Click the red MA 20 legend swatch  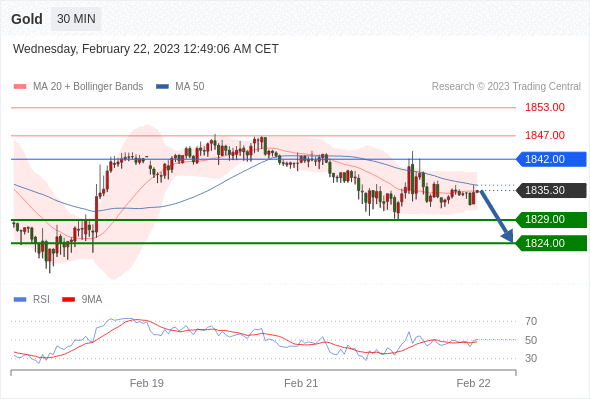[20, 87]
